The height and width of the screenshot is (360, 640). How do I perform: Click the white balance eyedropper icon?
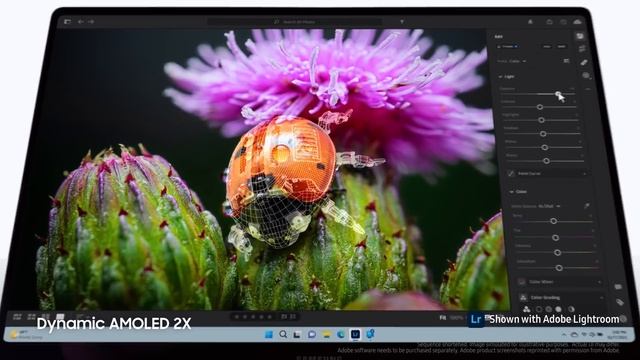(x=587, y=206)
